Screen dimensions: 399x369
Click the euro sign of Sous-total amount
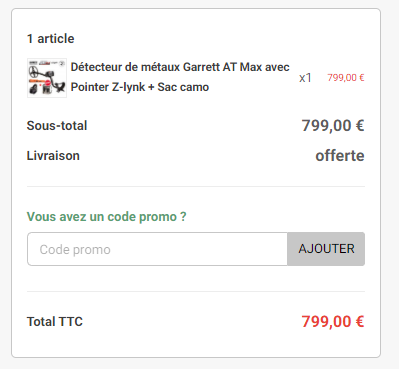pyautogui.click(x=360, y=126)
